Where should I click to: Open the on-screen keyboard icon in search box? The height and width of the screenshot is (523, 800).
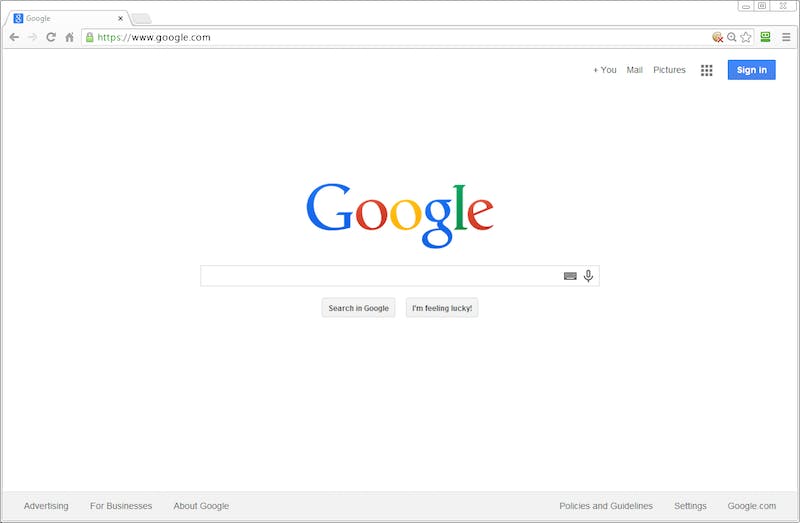(x=570, y=276)
